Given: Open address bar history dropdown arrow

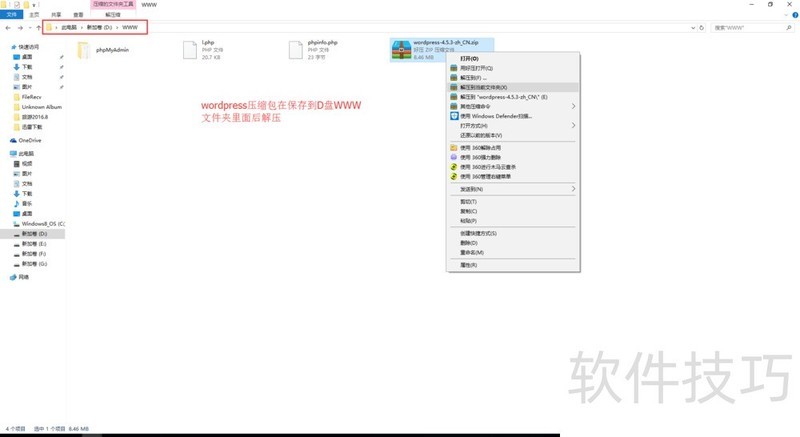Looking at the screenshot, I should pyautogui.click(x=693, y=28).
